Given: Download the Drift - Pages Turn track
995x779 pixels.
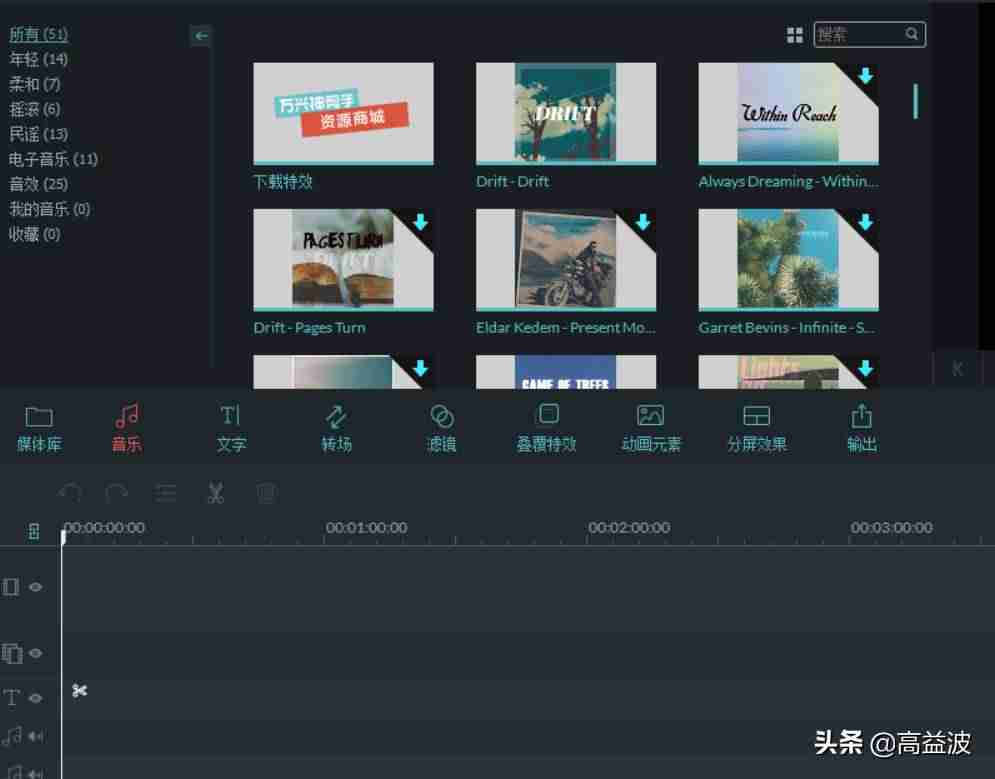Looking at the screenshot, I should coord(420,222).
